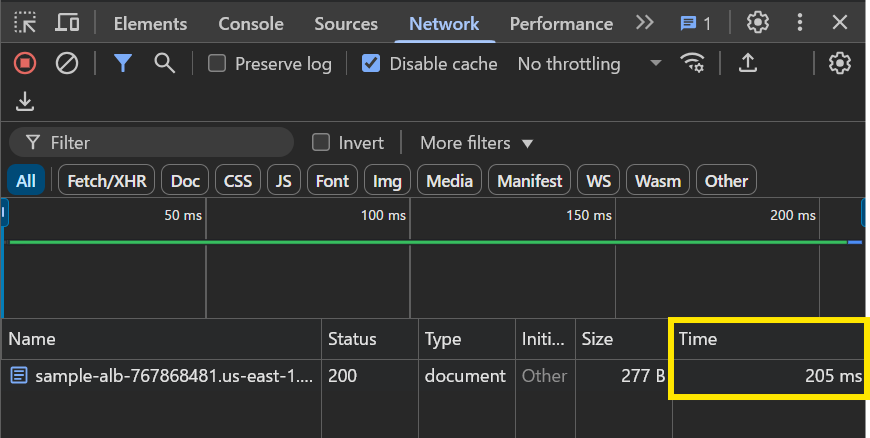The width and height of the screenshot is (870, 438).
Task: Activate the inspect element picker icon
Action: click(25, 23)
